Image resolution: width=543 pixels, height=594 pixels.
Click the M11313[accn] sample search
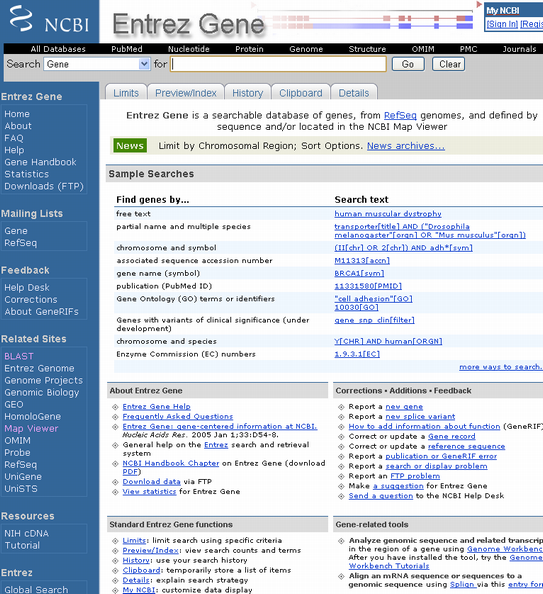pyautogui.click(x=362, y=261)
